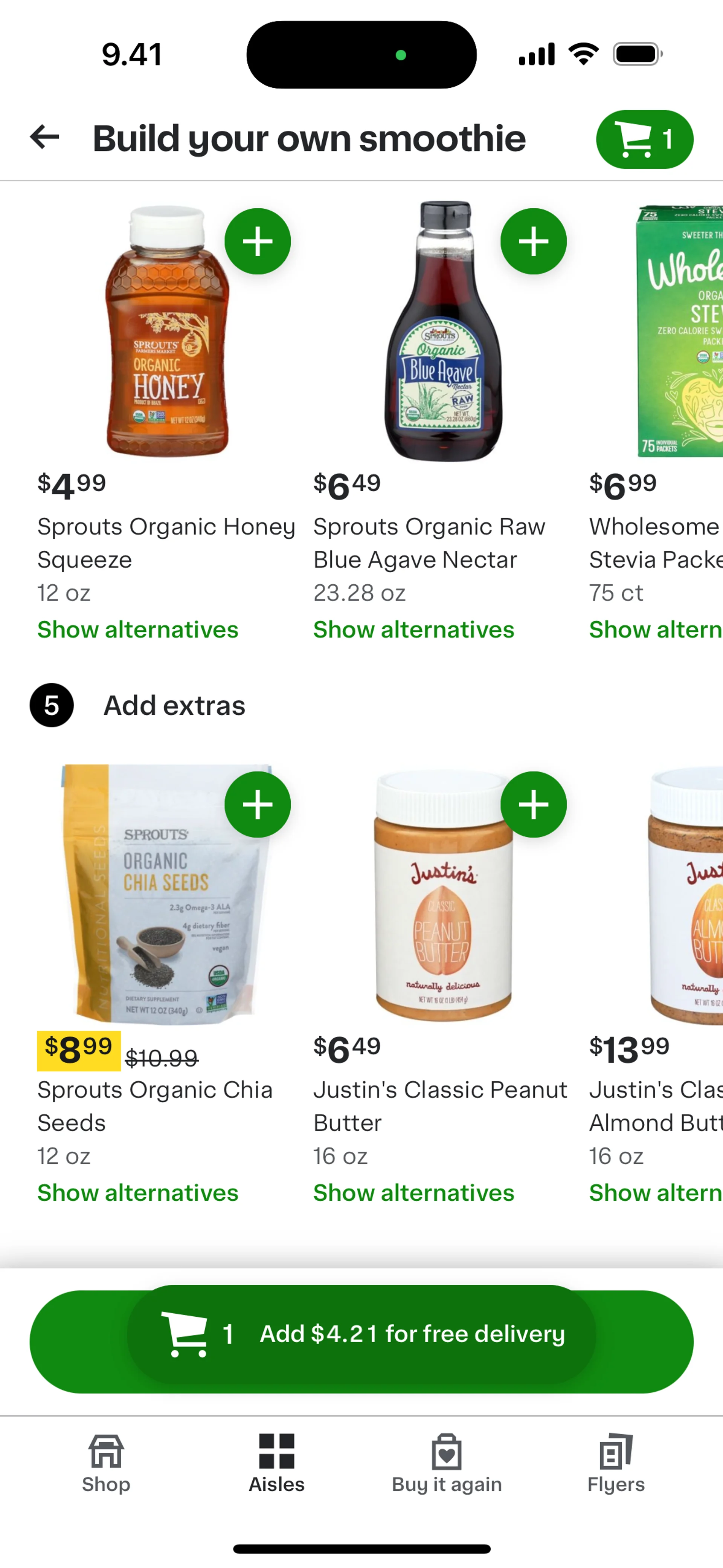Open the cart icon with 1 item

[x=645, y=139]
